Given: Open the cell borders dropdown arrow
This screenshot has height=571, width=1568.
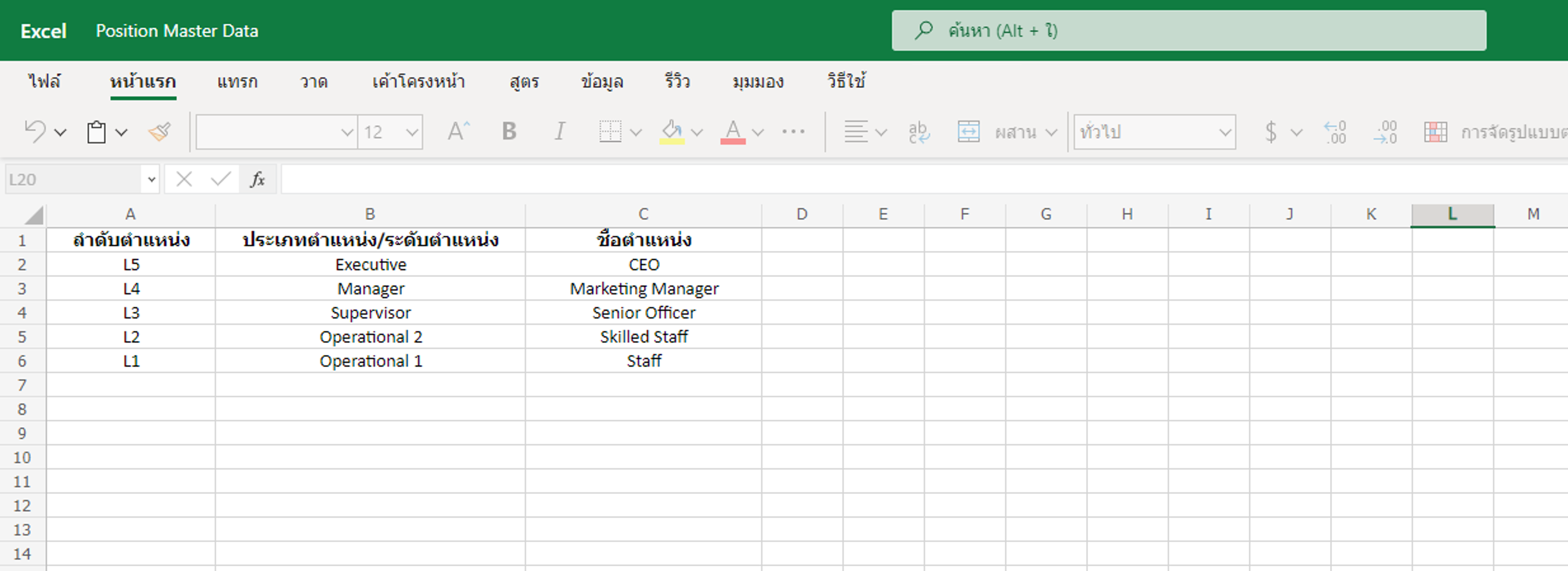Looking at the screenshot, I should click(635, 132).
